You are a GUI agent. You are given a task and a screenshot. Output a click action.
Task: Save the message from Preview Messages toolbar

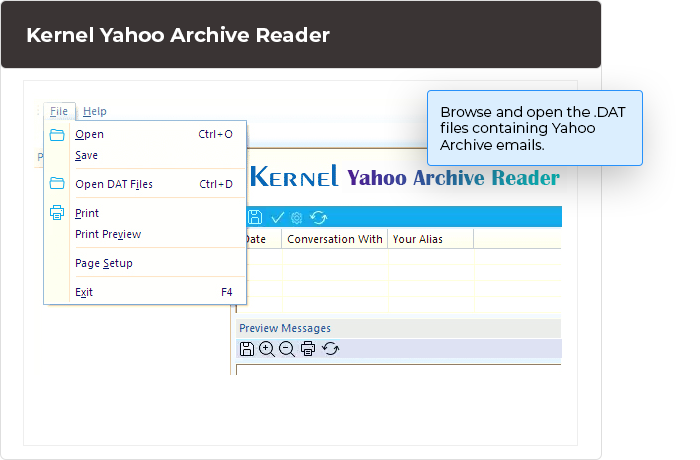(x=246, y=349)
